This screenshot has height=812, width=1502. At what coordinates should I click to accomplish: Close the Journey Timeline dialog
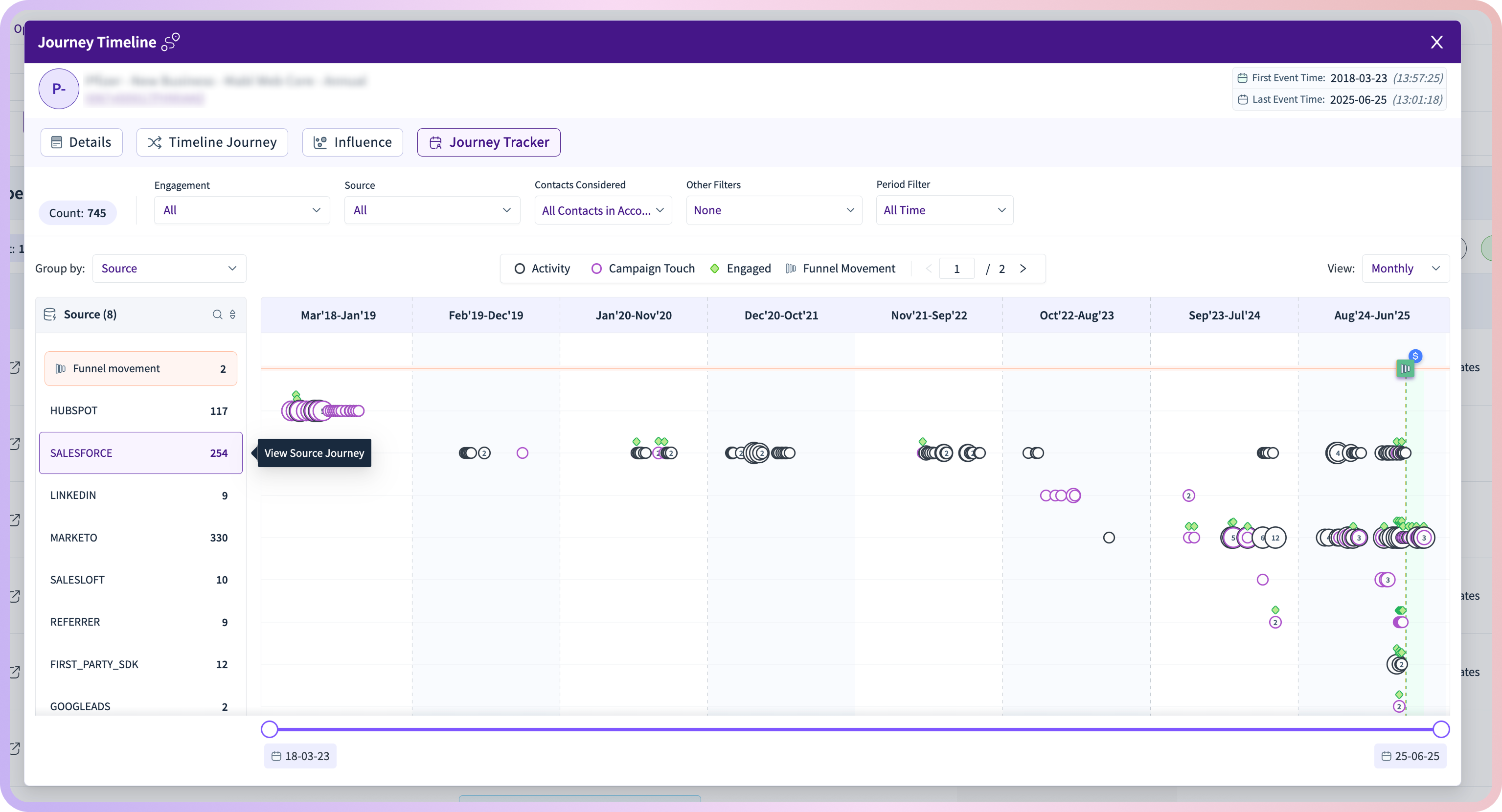(x=1436, y=42)
